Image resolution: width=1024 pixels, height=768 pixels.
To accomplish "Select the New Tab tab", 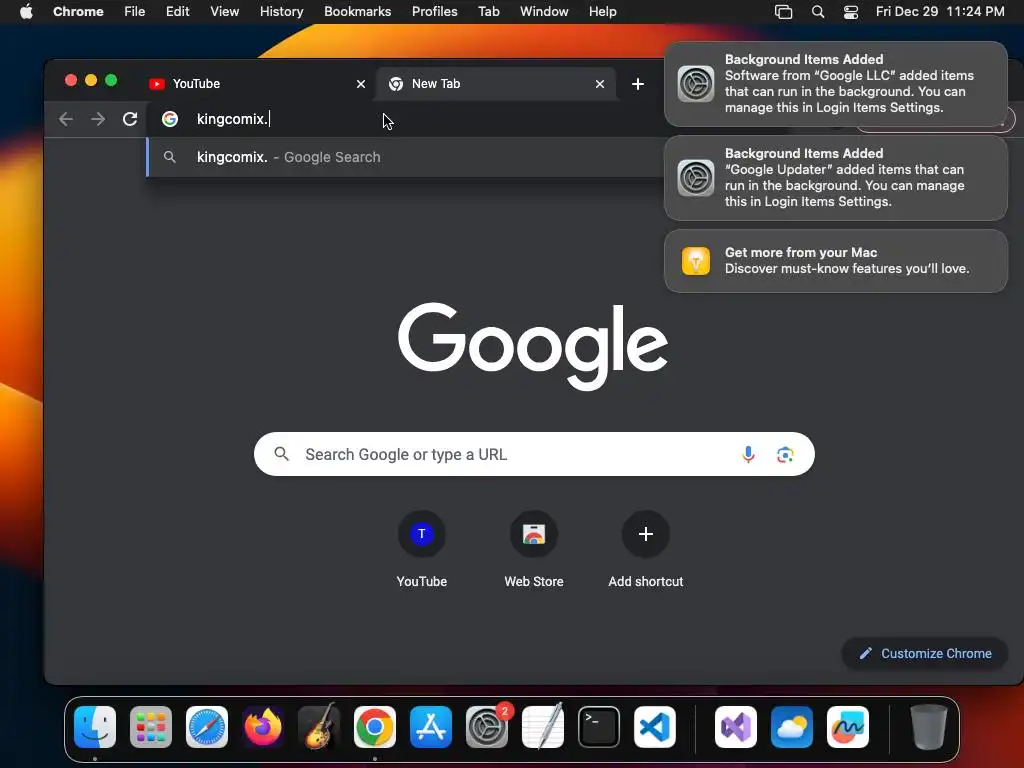I will (495, 84).
